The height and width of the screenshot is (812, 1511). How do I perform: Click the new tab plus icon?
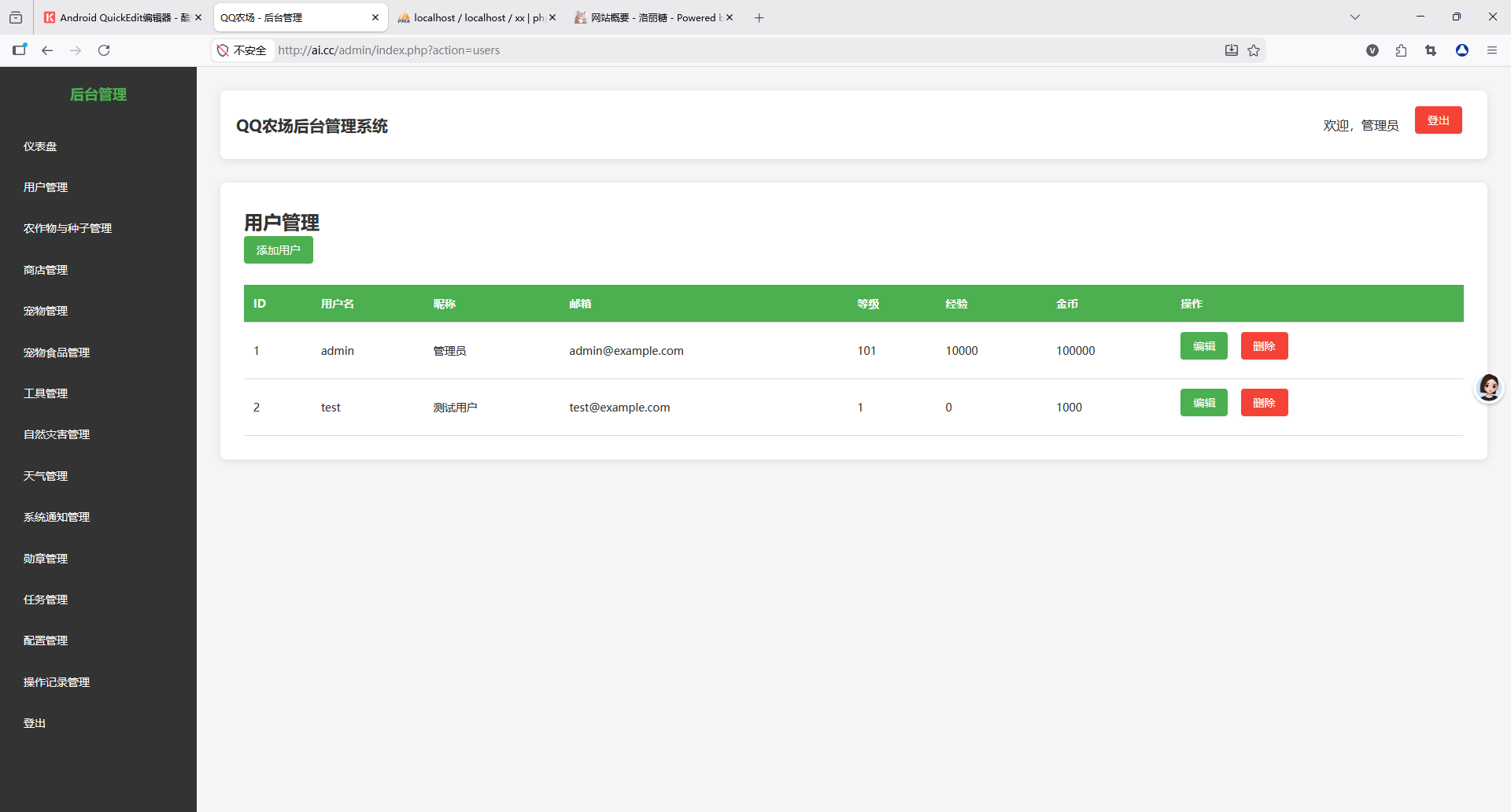(759, 17)
